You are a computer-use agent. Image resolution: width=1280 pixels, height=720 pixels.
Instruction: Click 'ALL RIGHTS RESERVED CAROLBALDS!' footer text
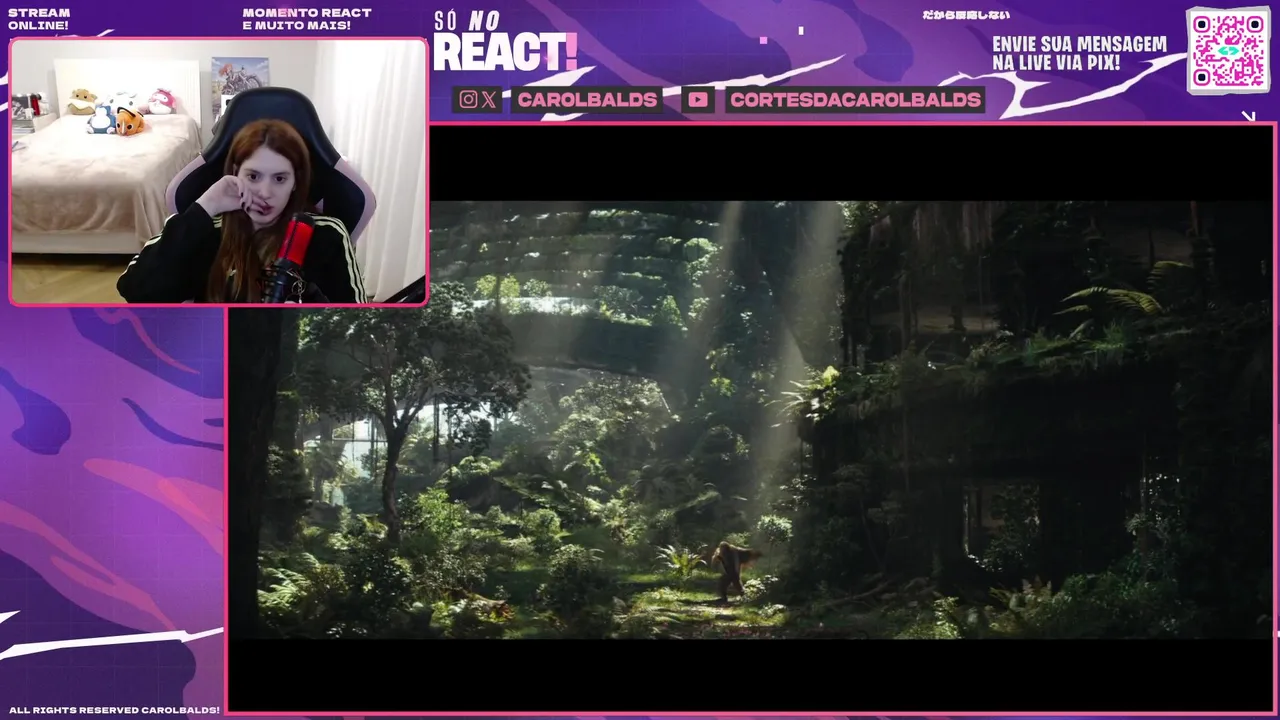[x=114, y=710]
